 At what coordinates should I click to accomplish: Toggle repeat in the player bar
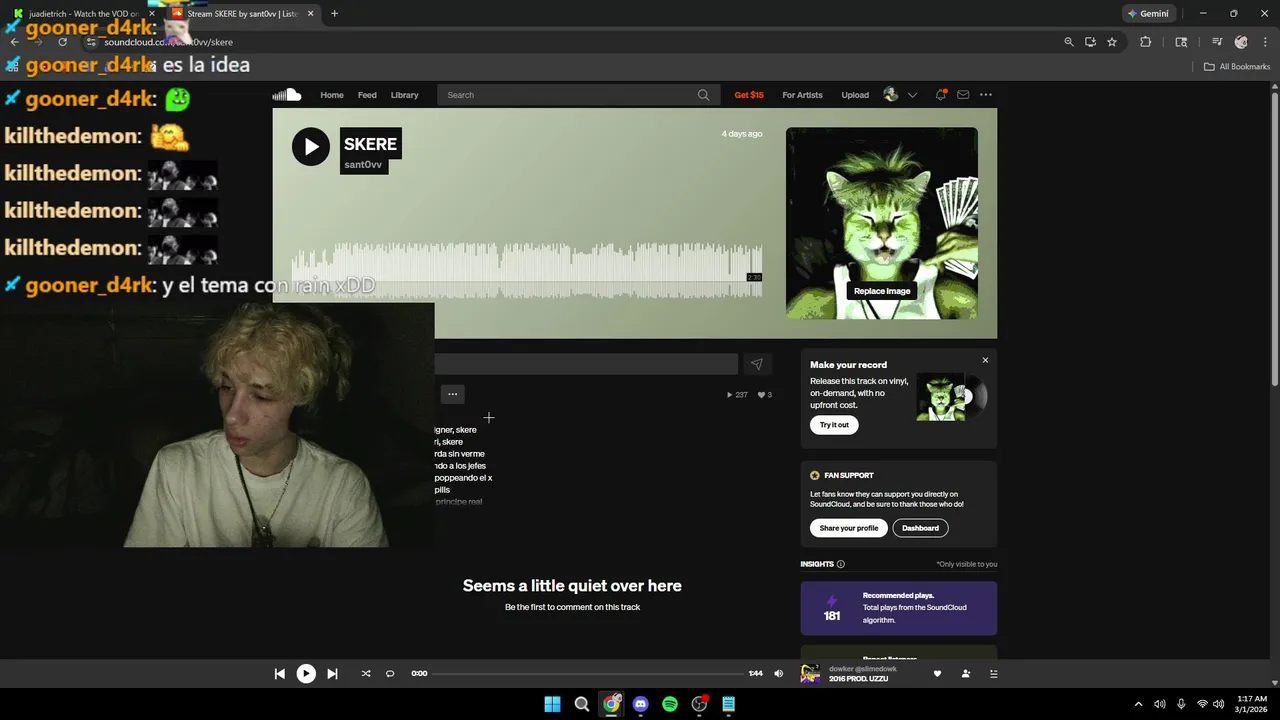(390, 674)
